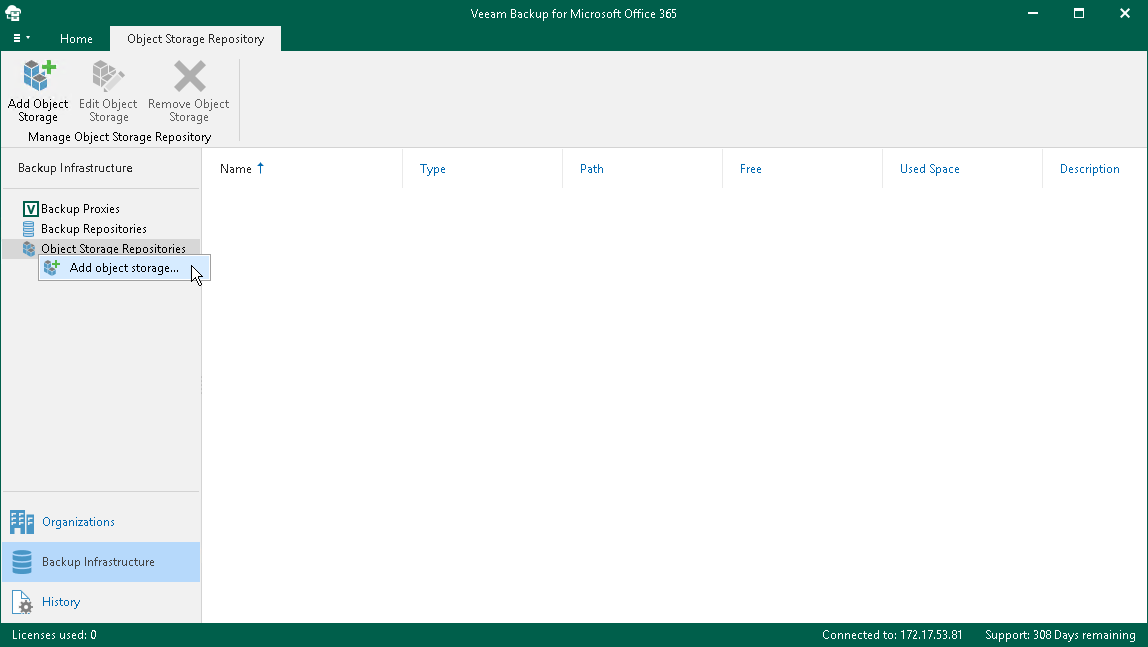Click the Edit Object Storage ribbon icon

click(108, 75)
